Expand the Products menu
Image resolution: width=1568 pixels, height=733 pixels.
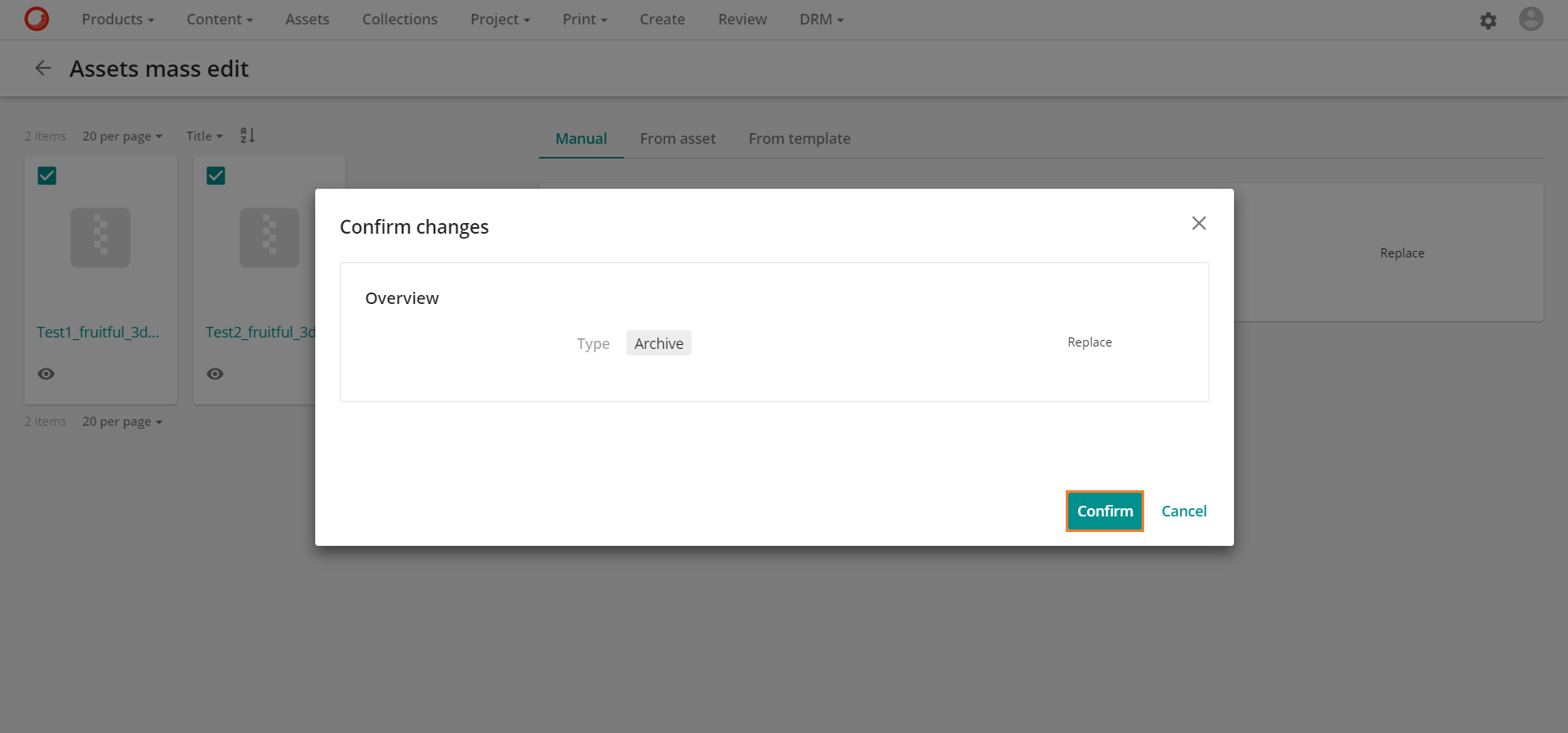[118, 19]
